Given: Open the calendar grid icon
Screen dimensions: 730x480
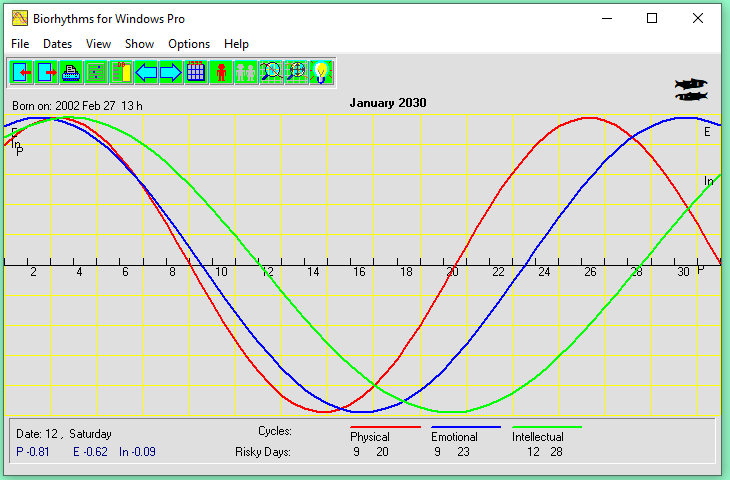Looking at the screenshot, I should [x=196, y=72].
